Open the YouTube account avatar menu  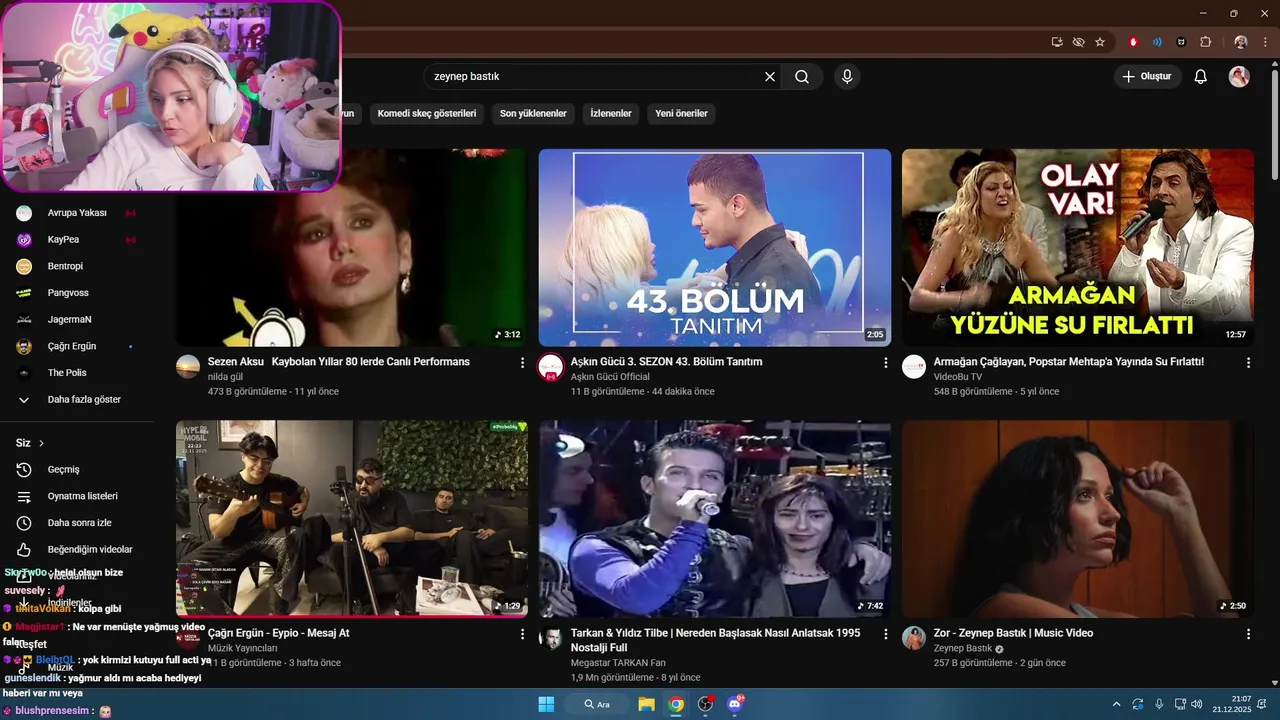(1239, 77)
